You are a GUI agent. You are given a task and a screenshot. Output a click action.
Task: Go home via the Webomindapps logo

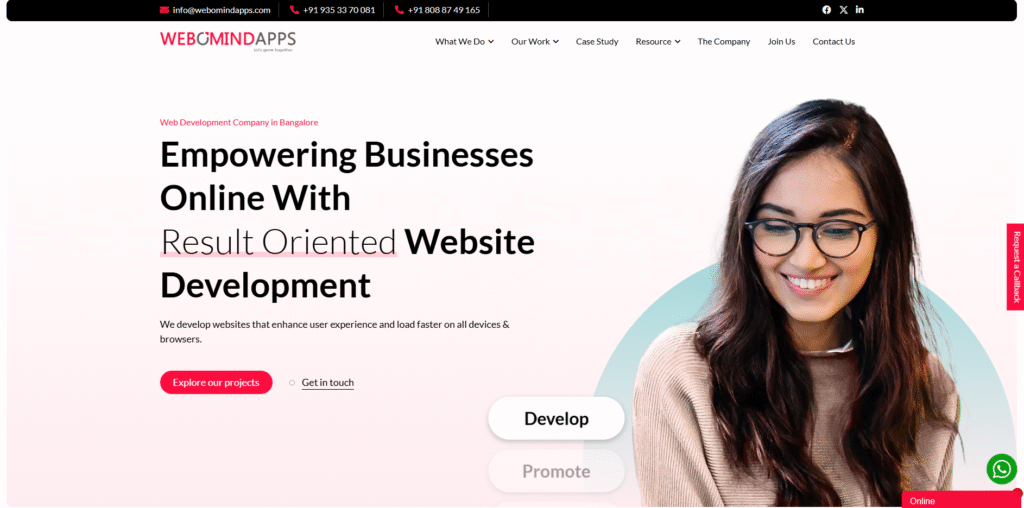point(227,41)
